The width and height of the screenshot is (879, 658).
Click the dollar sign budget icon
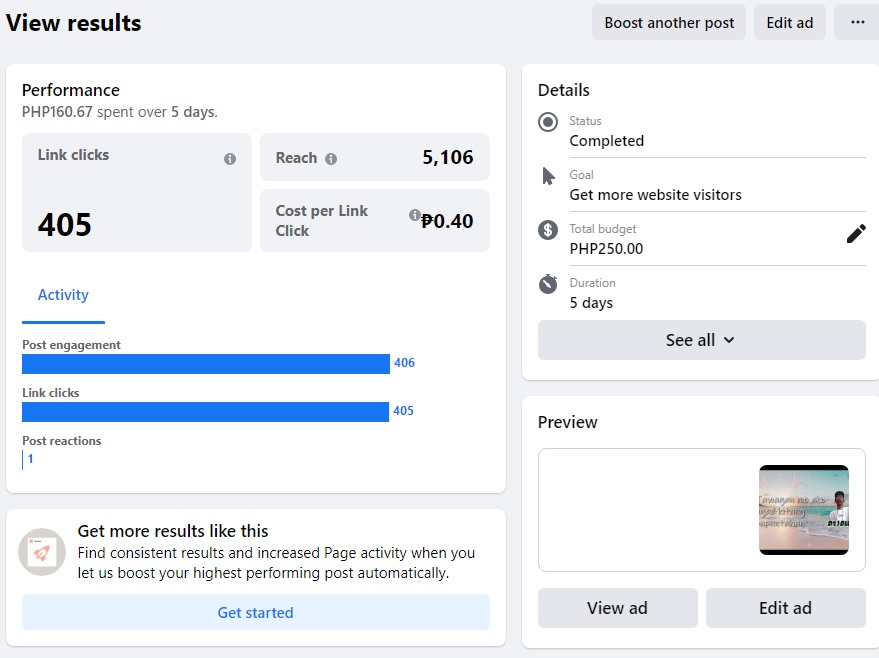548,230
